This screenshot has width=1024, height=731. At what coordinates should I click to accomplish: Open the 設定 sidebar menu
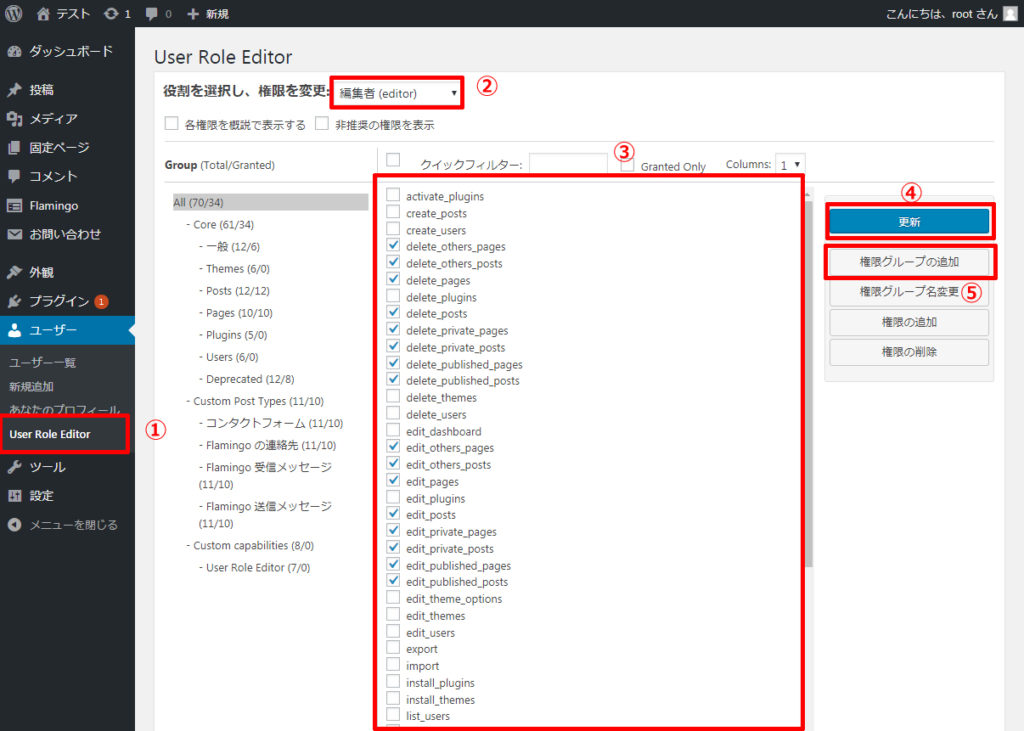tap(40, 495)
